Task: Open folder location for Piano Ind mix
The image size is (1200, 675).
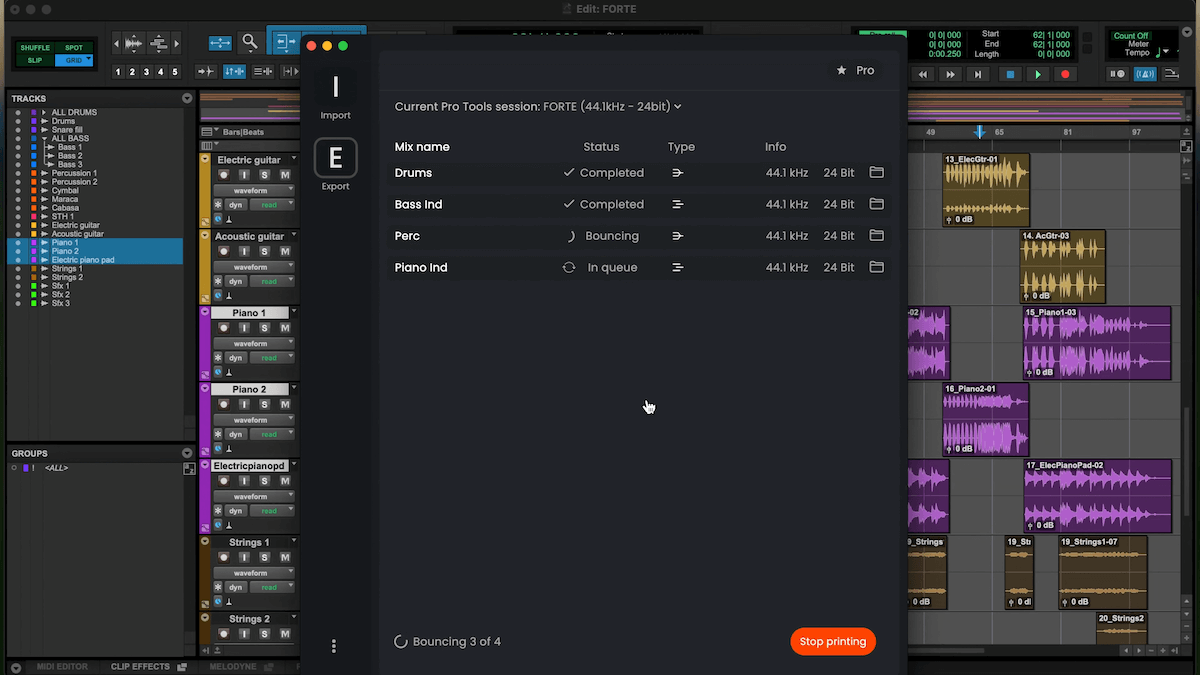Action: tap(876, 267)
